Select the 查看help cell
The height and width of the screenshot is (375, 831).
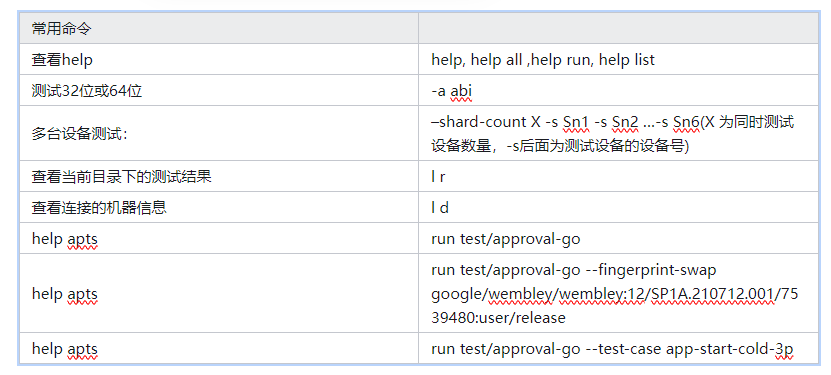[x=218, y=59]
